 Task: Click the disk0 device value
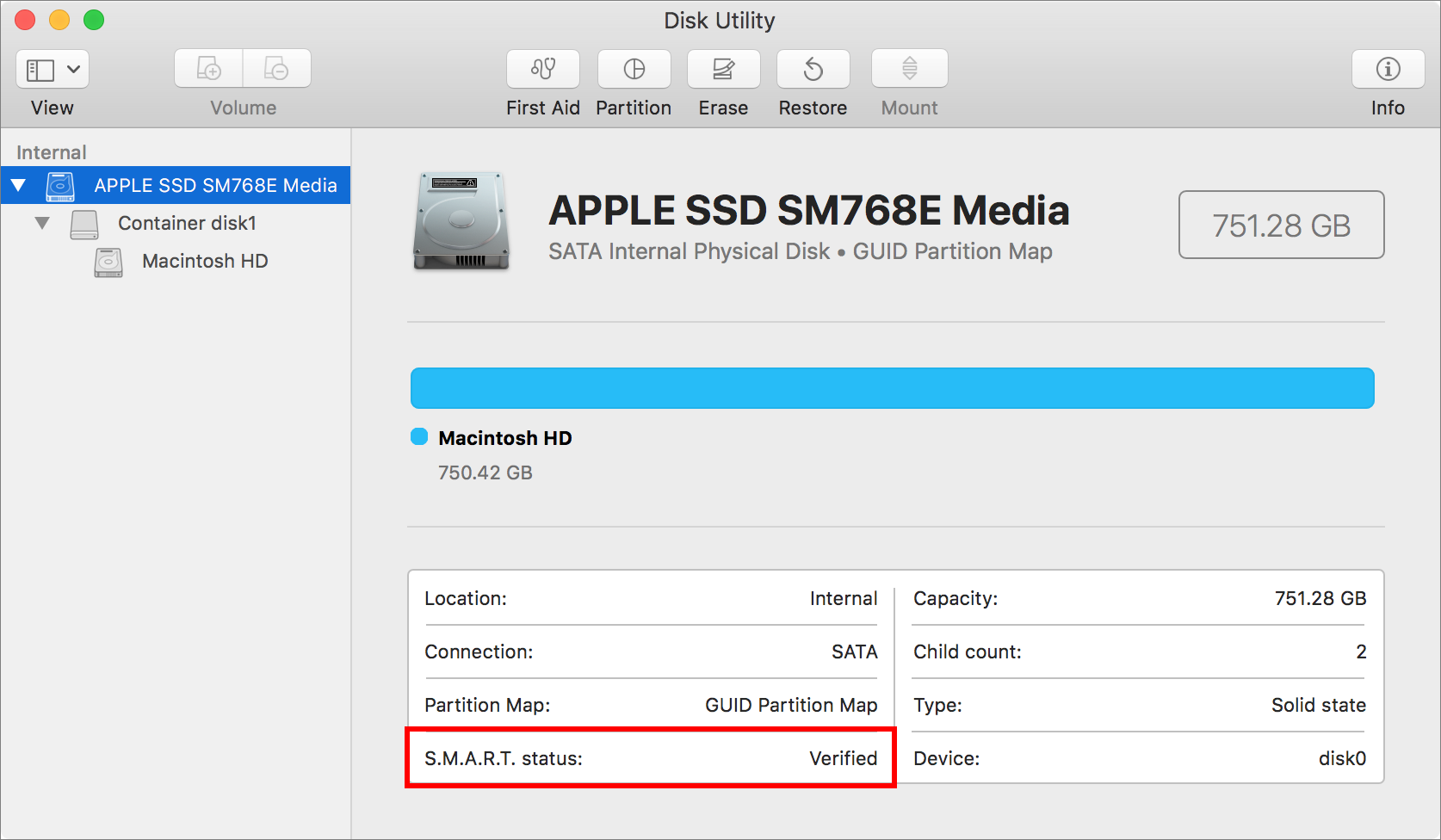[1343, 758]
